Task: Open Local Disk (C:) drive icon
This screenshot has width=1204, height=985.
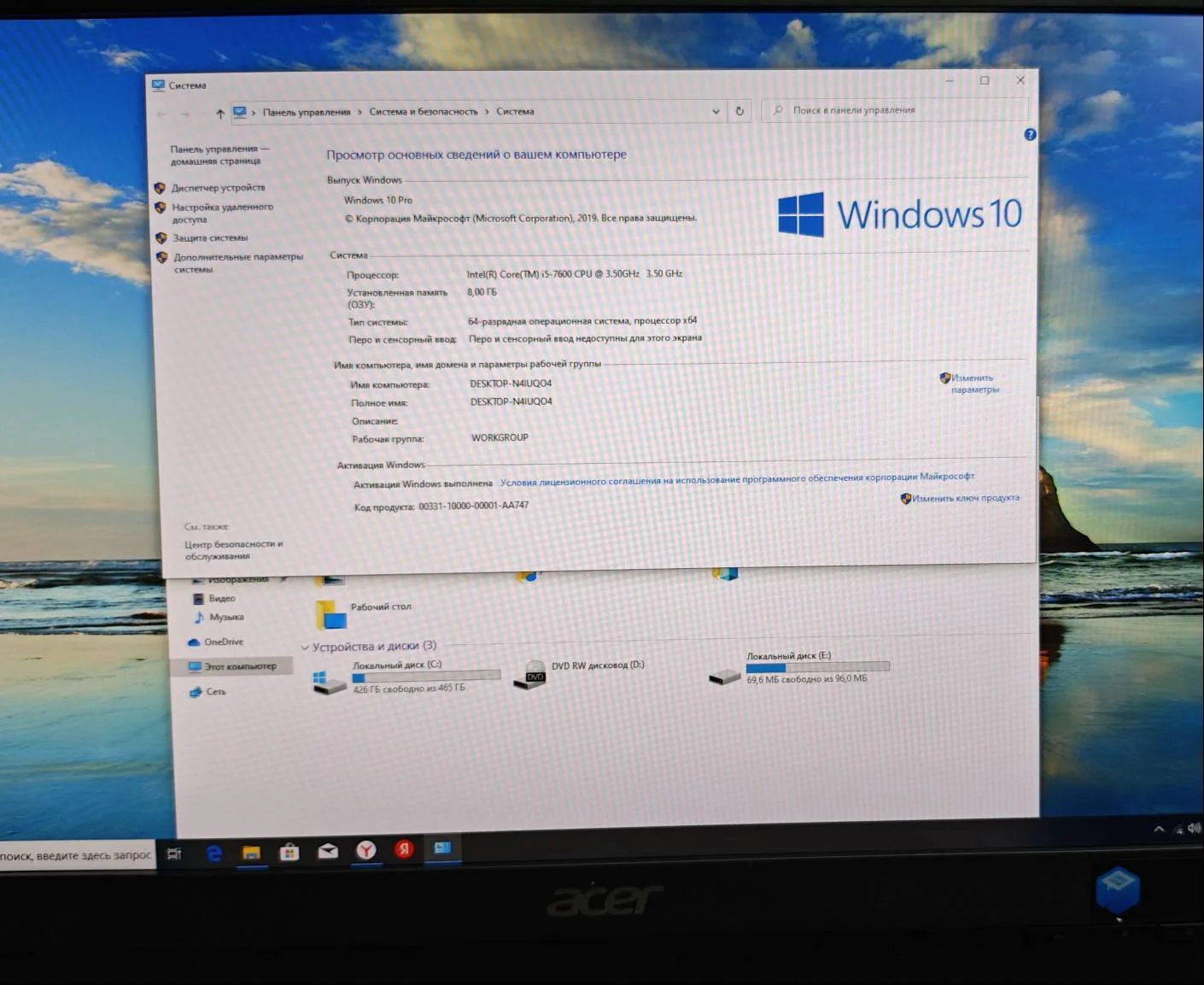Action: pyautogui.click(x=330, y=682)
